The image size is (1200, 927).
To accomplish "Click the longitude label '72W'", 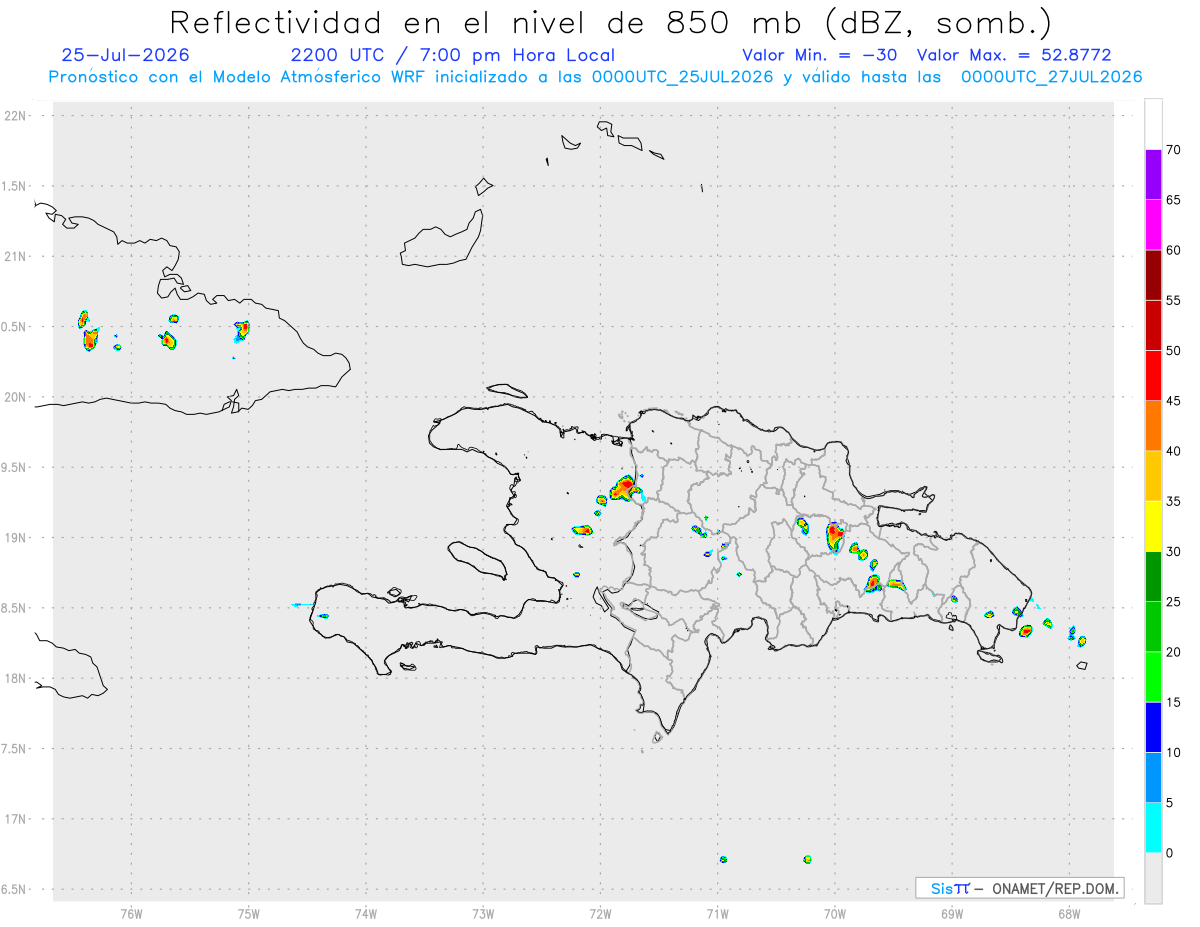I will click(x=600, y=913).
